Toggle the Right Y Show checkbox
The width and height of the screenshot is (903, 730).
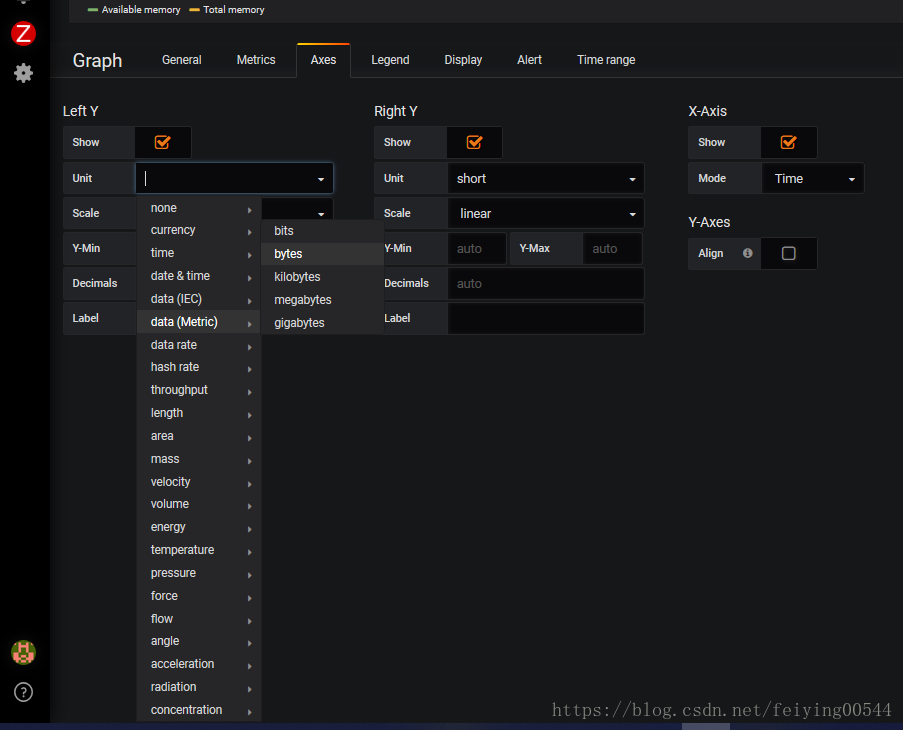(x=474, y=142)
